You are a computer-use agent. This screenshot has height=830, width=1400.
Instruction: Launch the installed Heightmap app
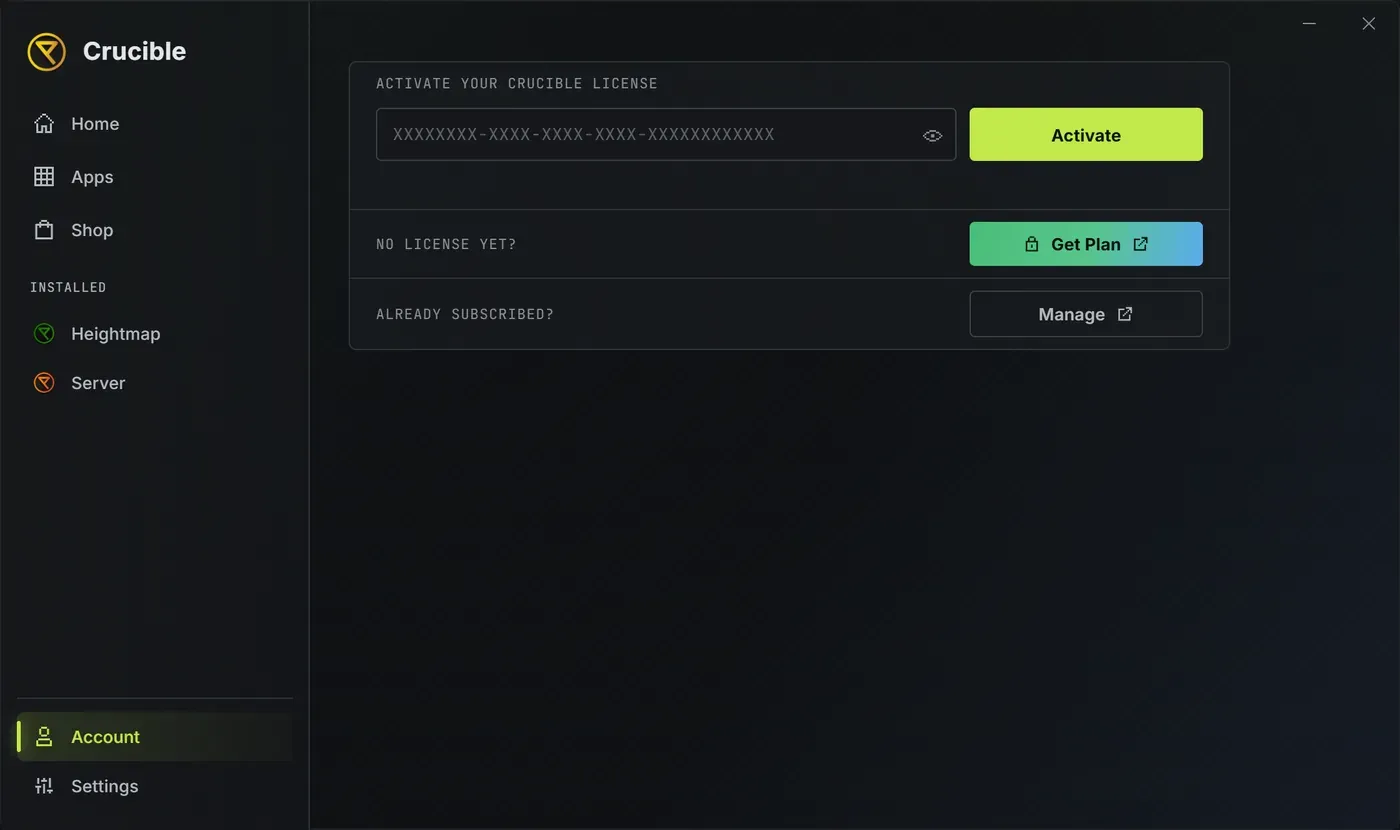(x=155, y=334)
